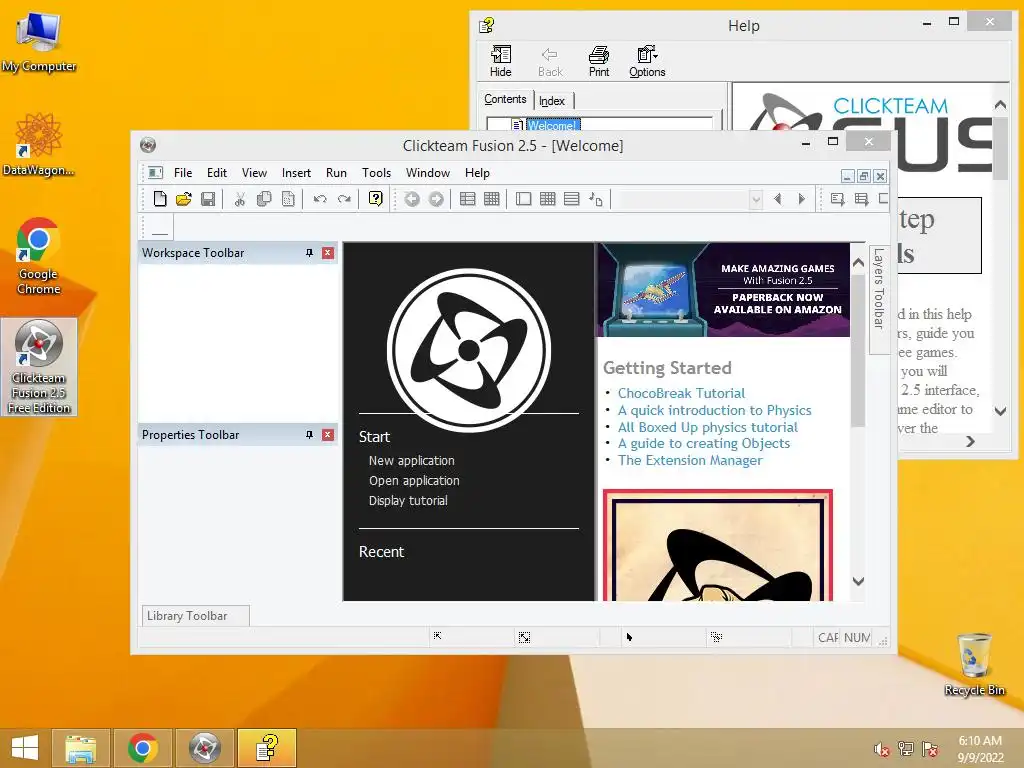Click the Welcome page scrollbar down arrow
The height and width of the screenshot is (768, 1024).
click(858, 581)
